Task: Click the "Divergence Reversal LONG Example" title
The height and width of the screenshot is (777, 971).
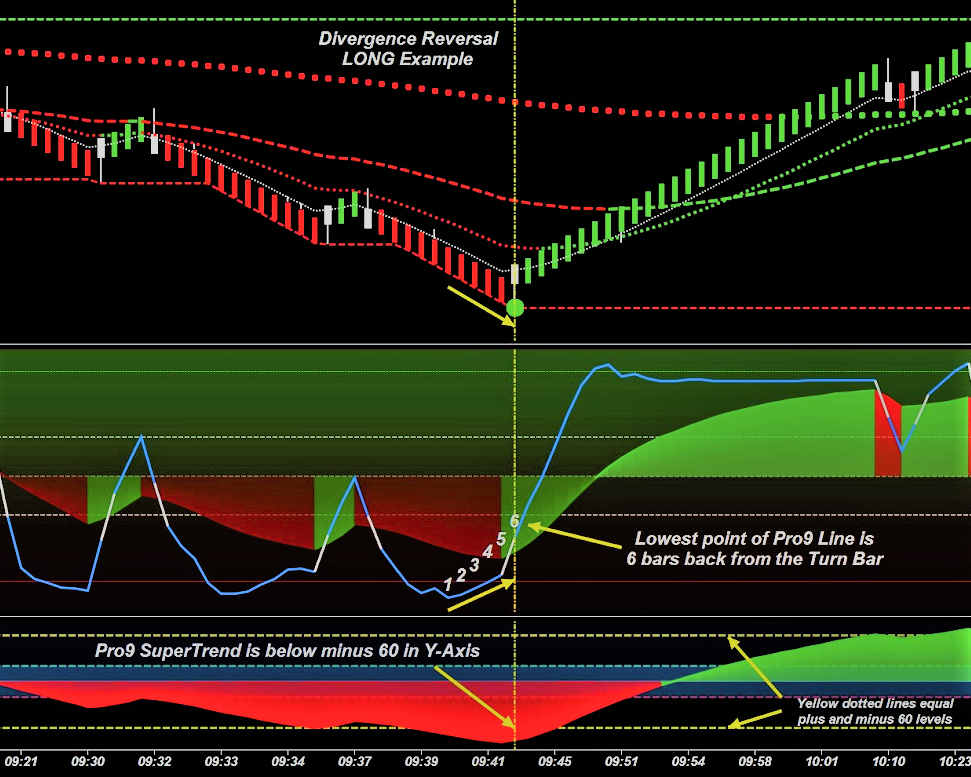Action: tap(408, 49)
